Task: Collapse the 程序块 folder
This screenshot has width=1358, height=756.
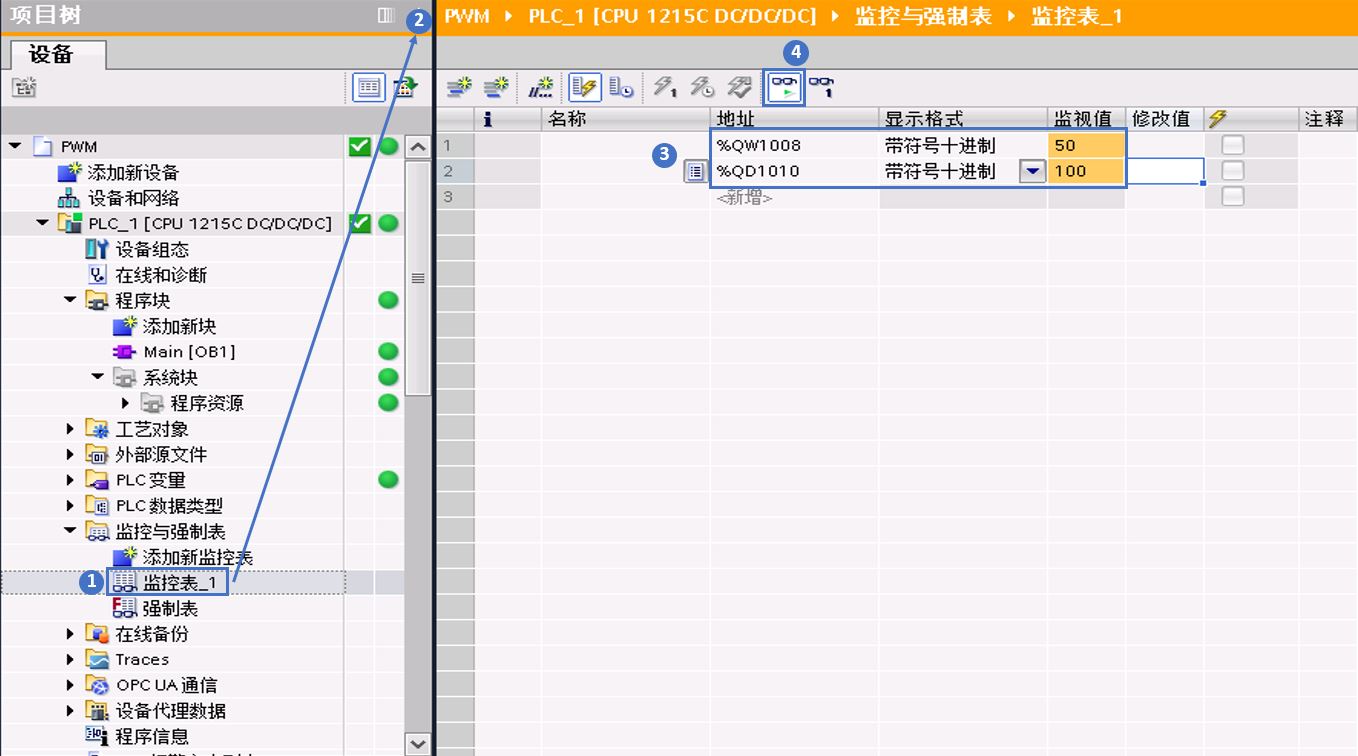Action: click(70, 300)
